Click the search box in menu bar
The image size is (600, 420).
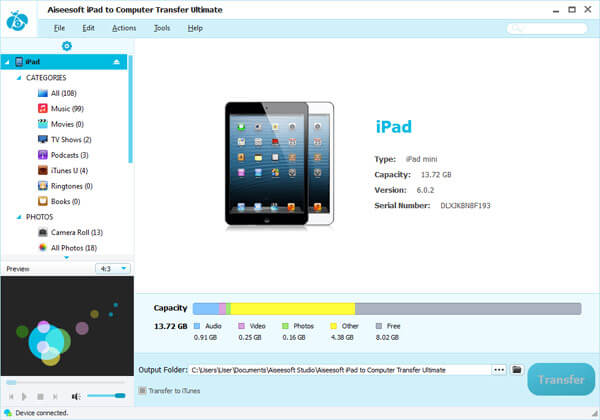pos(547,28)
